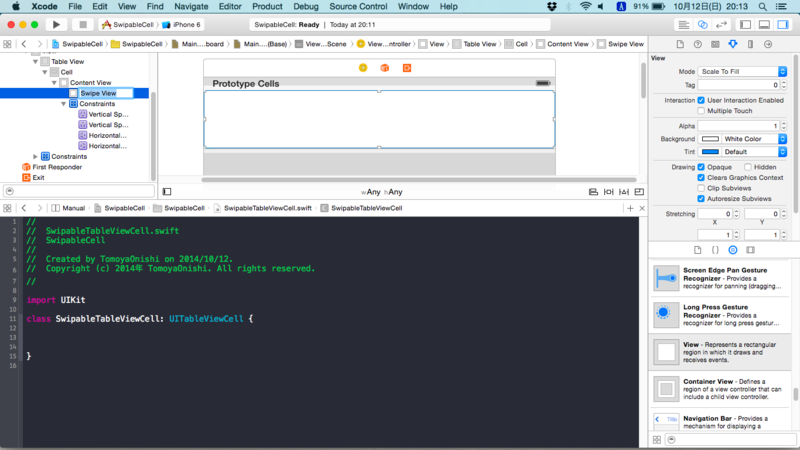Open the Quick Help inspector
This screenshot has height=450, width=800.
point(697,44)
